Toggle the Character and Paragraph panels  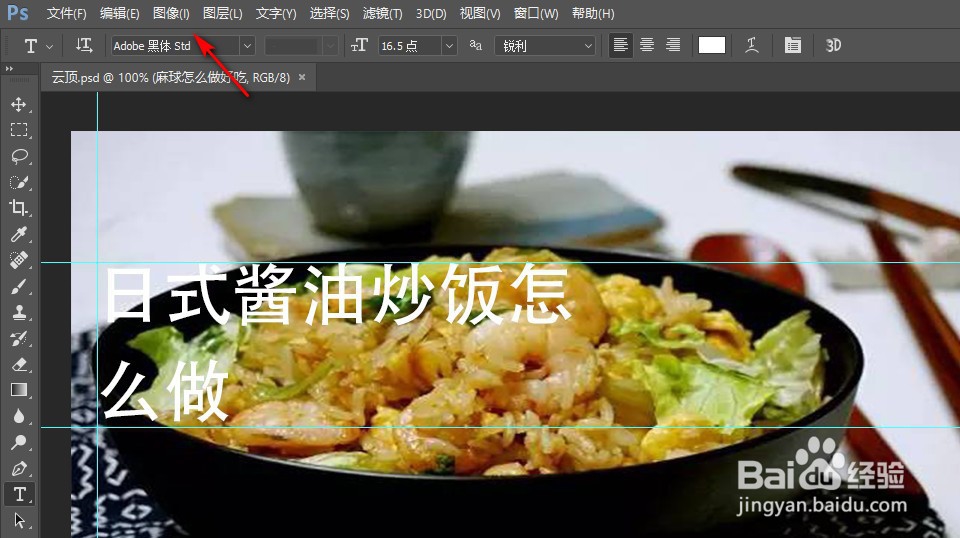click(792, 45)
